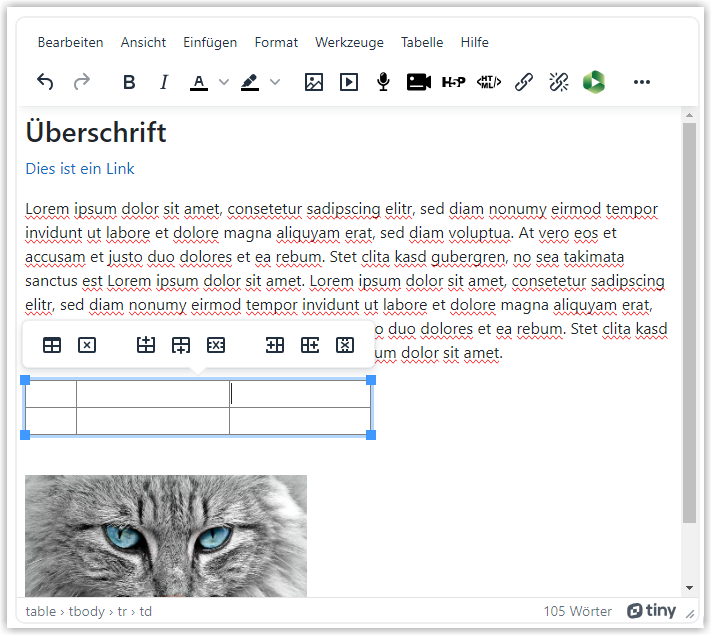Image resolution: width=712 pixels, height=636 pixels.
Task: Open the text color dropdown arrow
Action: (223, 82)
